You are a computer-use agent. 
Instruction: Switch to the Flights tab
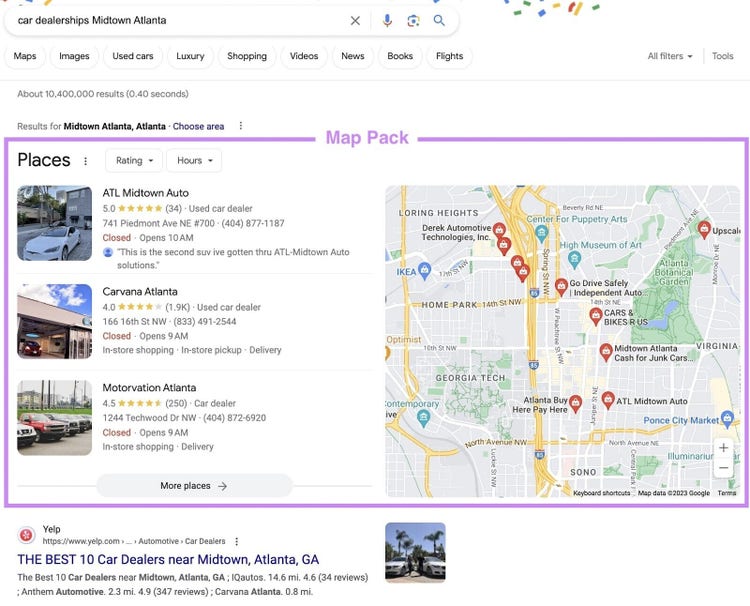click(x=450, y=56)
